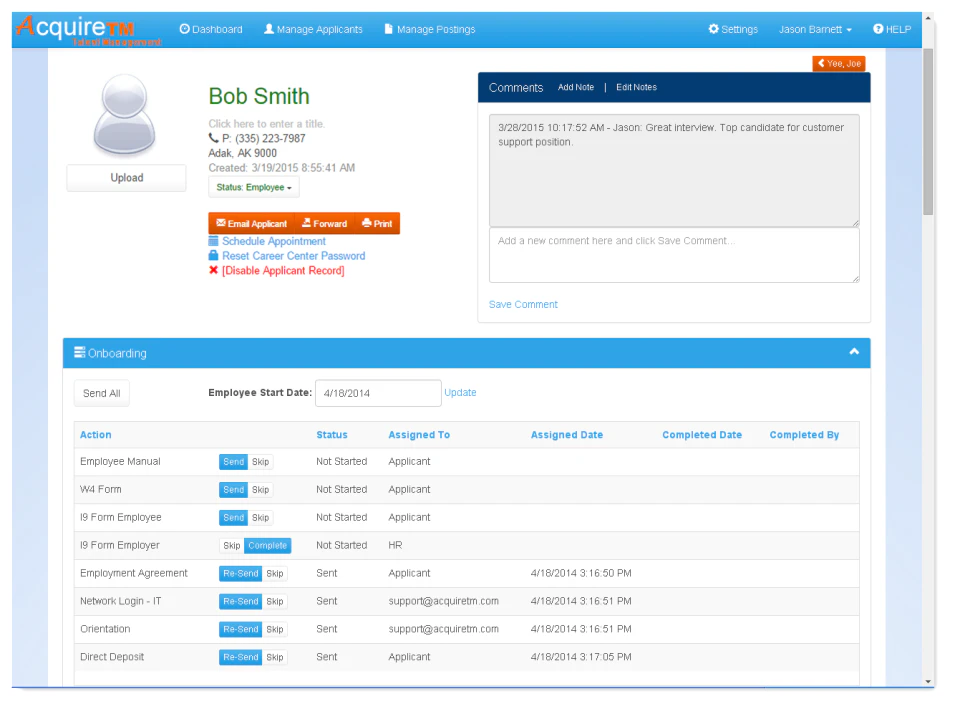The width and height of the screenshot is (960, 714).
Task: Click the Employee Start Date field
Action: [377, 393]
